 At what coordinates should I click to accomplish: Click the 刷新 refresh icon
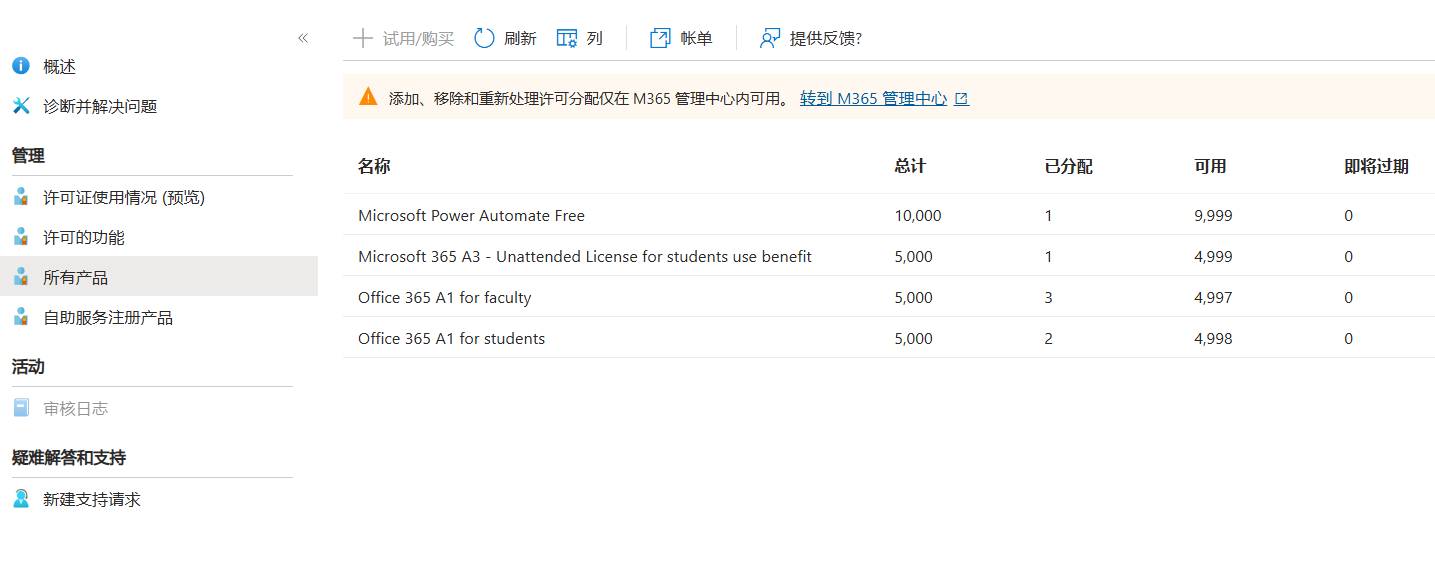[x=484, y=38]
